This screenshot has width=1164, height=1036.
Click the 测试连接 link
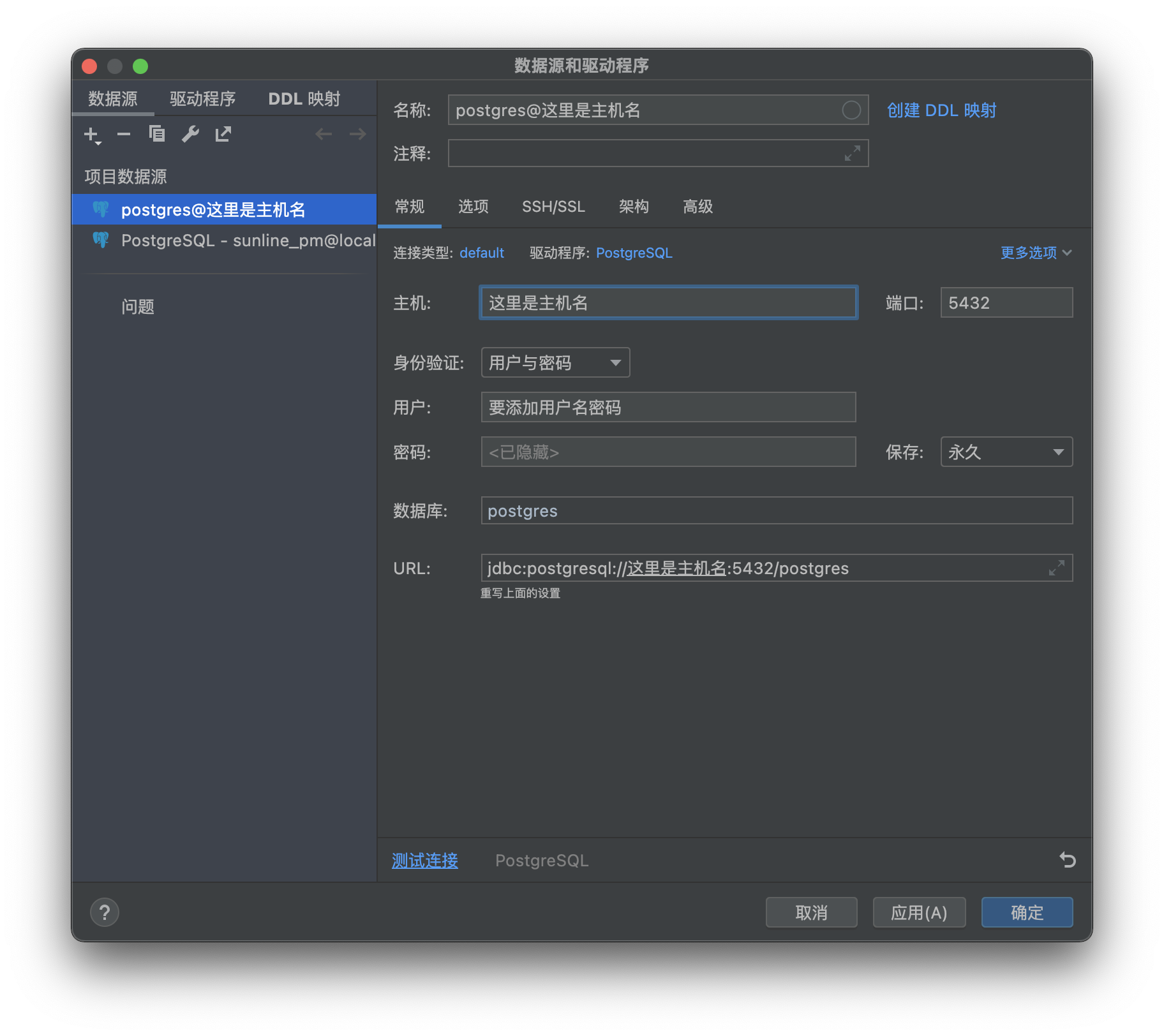pos(424,860)
